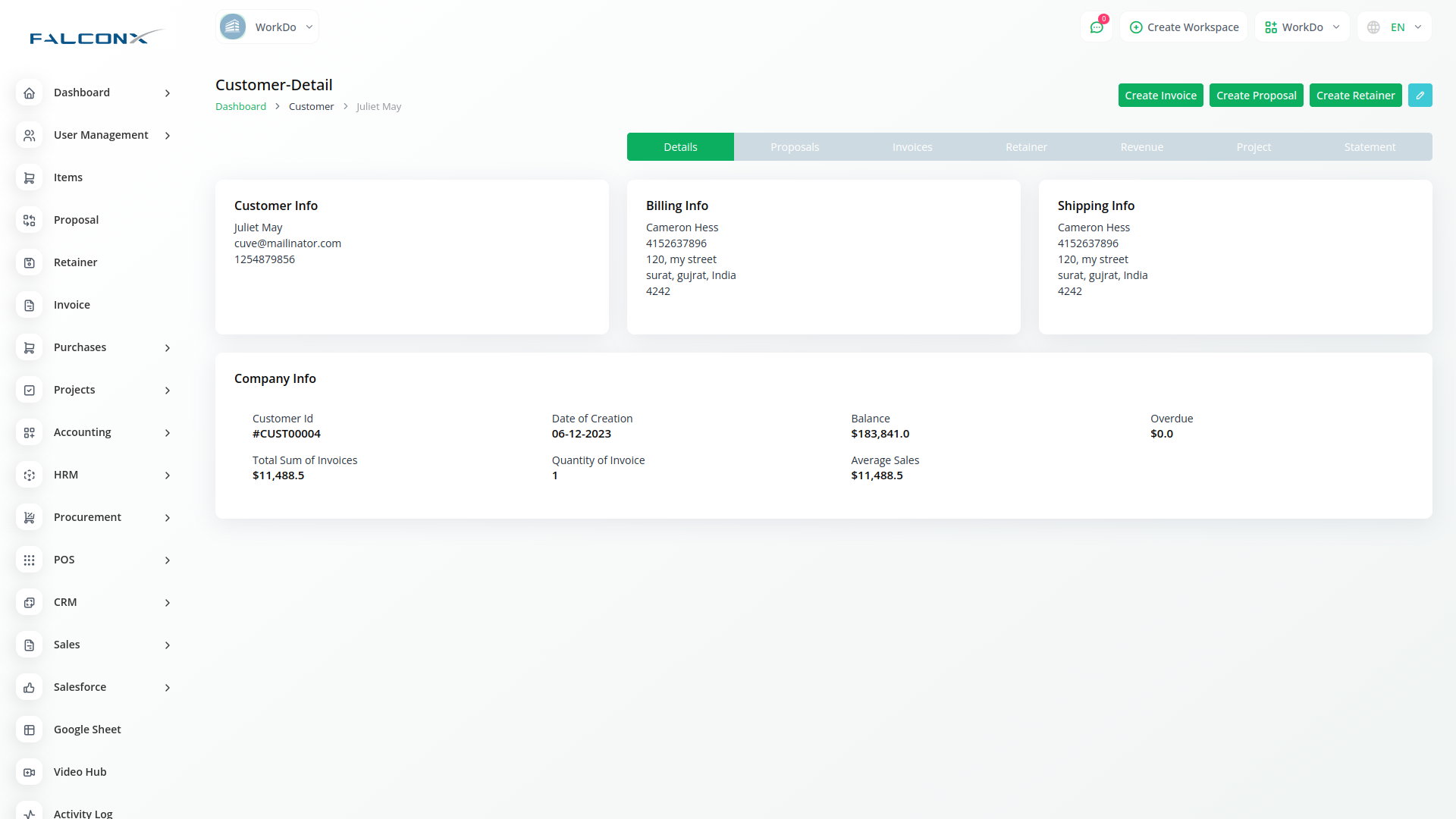Click the Proposal icon in sidebar
1456x819 pixels.
(29, 220)
